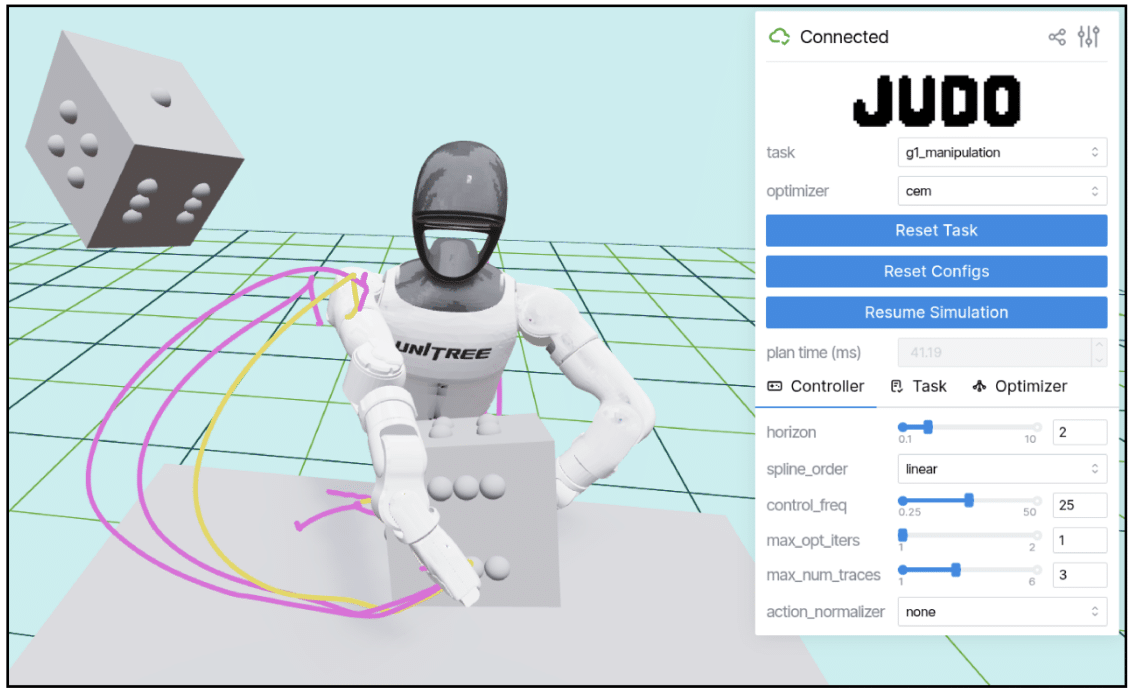Switch to the Task tab

[x=918, y=386]
